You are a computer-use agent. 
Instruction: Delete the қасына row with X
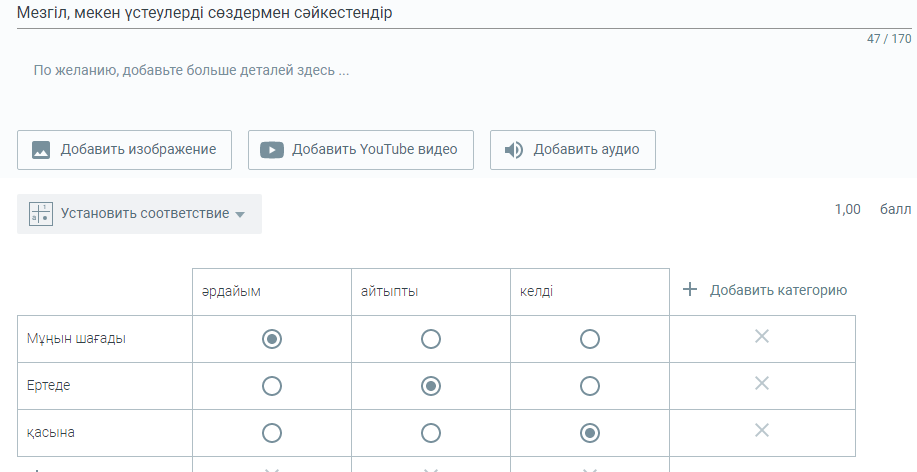[761, 430]
